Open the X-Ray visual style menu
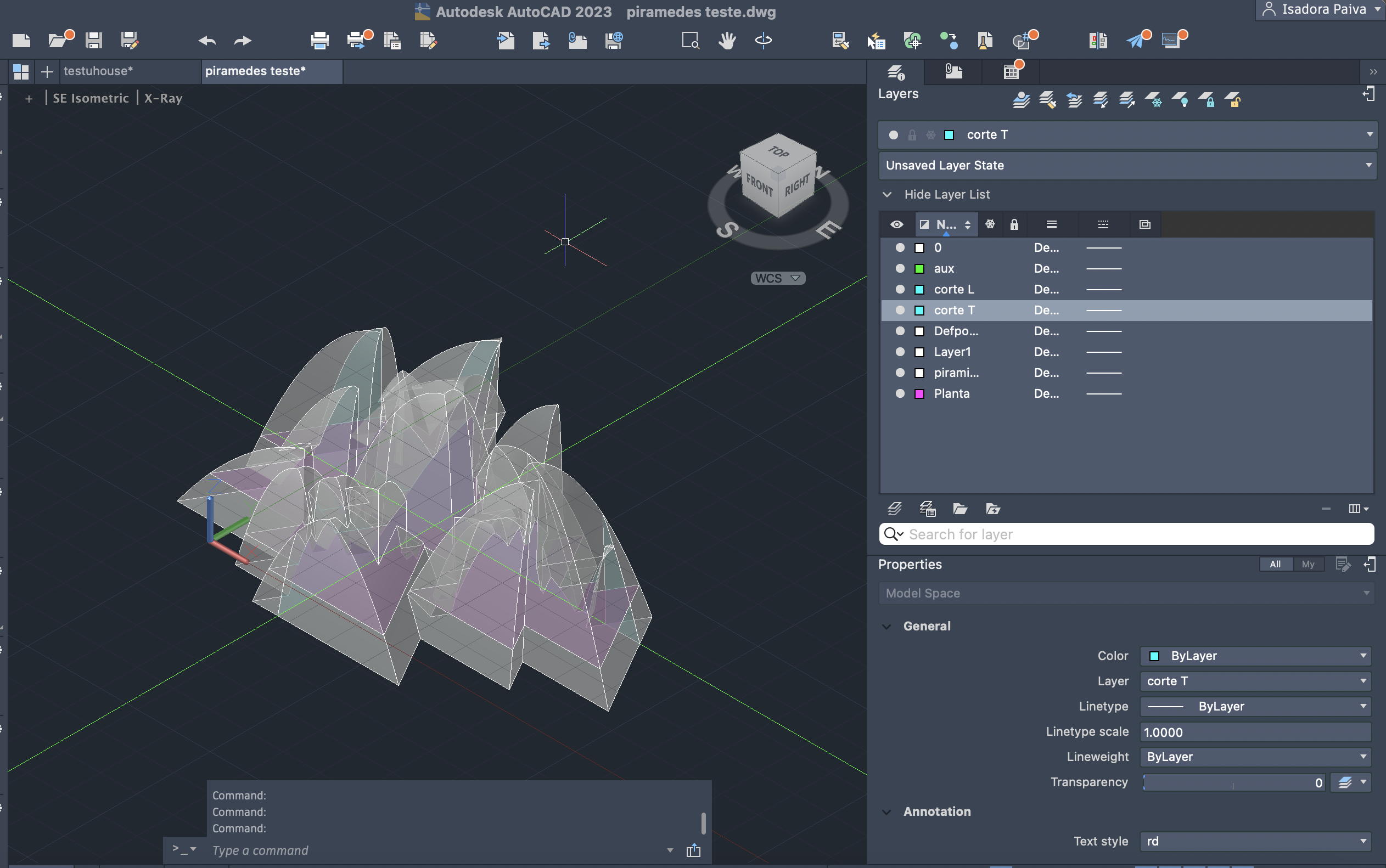The image size is (1386, 868). click(x=164, y=98)
